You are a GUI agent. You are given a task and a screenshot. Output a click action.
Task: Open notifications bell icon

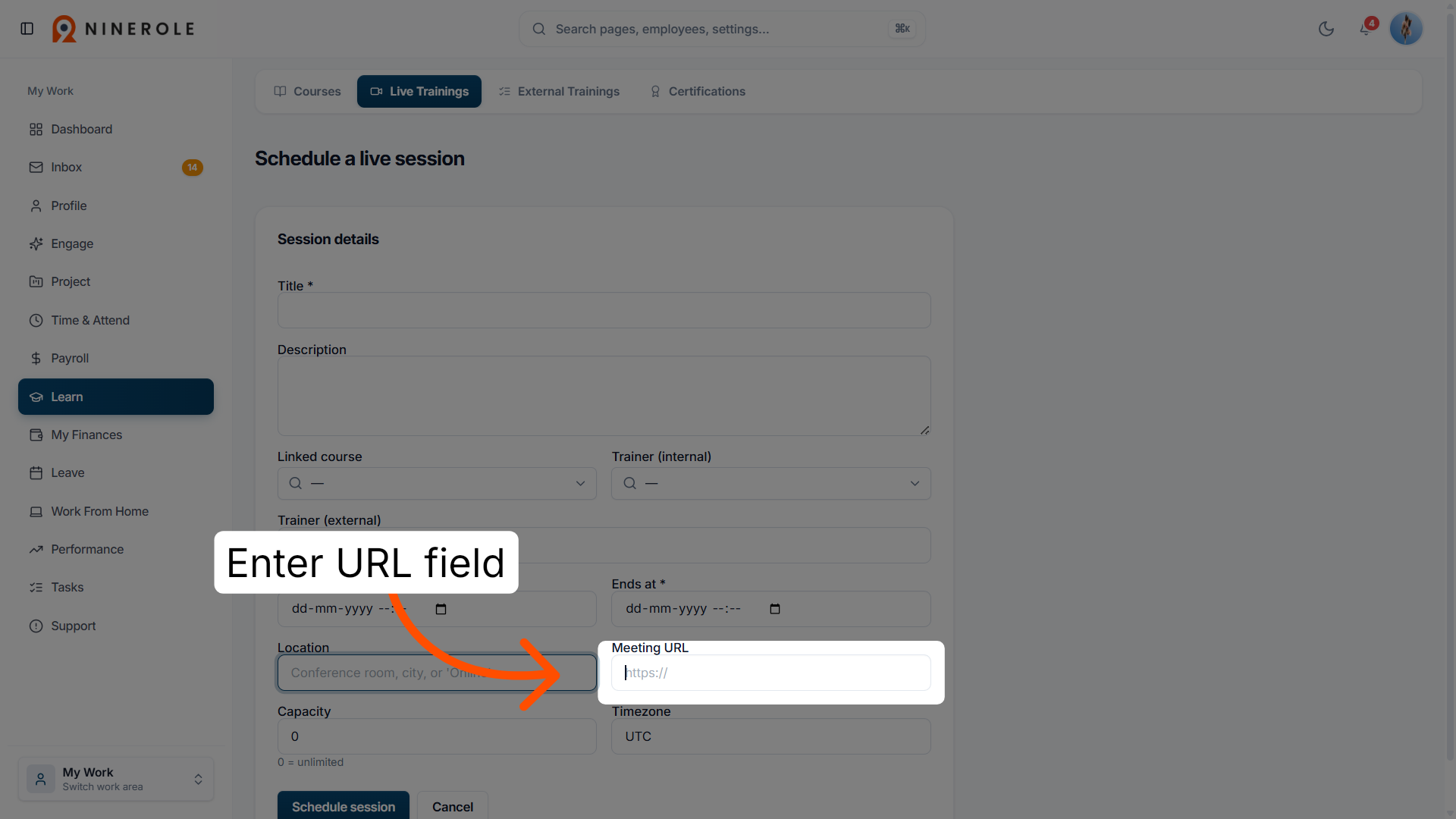click(1365, 29)
